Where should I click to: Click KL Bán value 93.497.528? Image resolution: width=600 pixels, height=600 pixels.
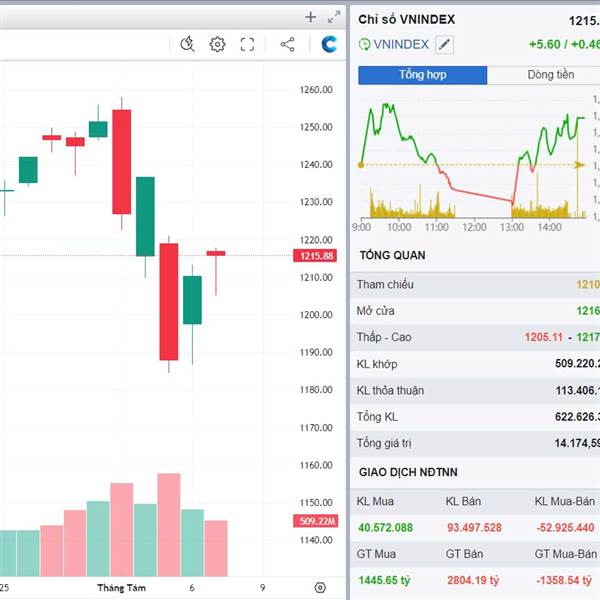(474, 528)
